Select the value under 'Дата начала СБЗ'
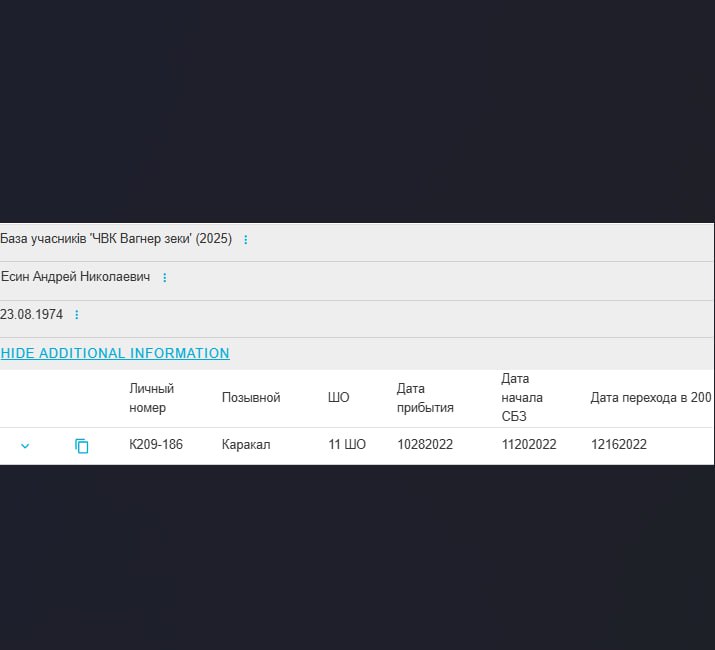Viewport: 715px width, 650px height. coord(529,445)
